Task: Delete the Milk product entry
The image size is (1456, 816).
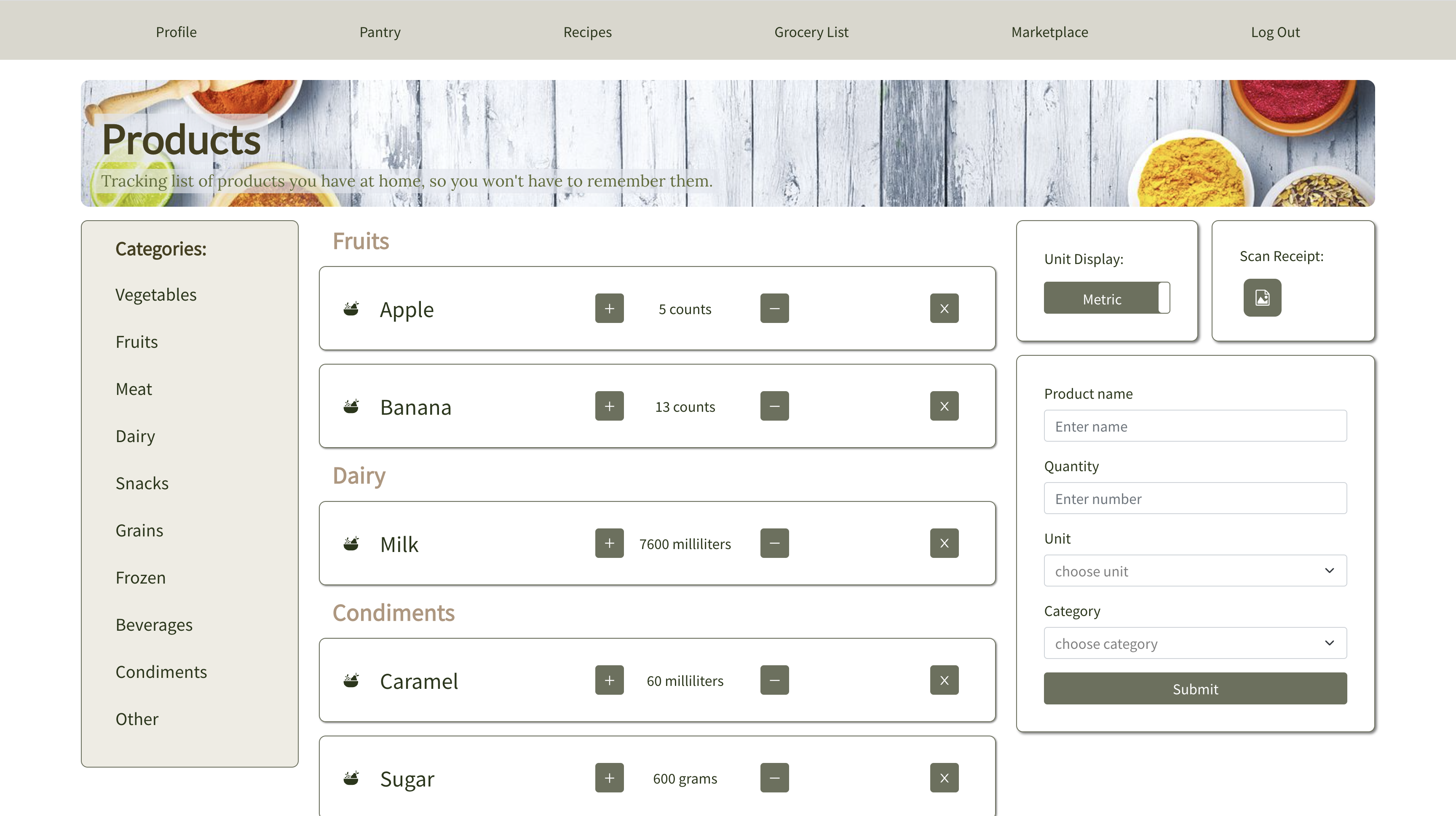Action: [x=945, y=543]
